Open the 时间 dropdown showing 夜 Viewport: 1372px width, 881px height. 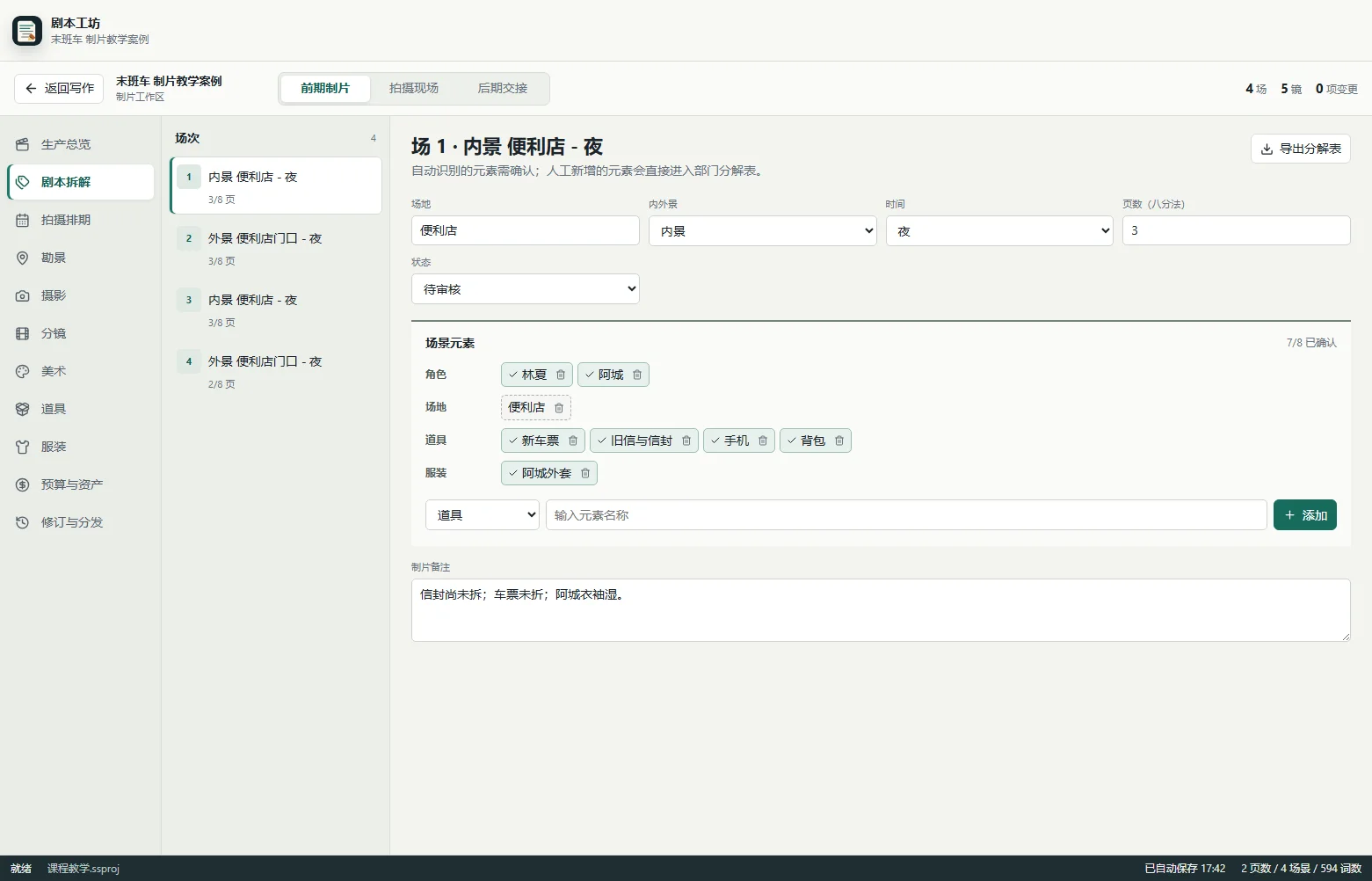pyautogui.click(x=999, y=230)
